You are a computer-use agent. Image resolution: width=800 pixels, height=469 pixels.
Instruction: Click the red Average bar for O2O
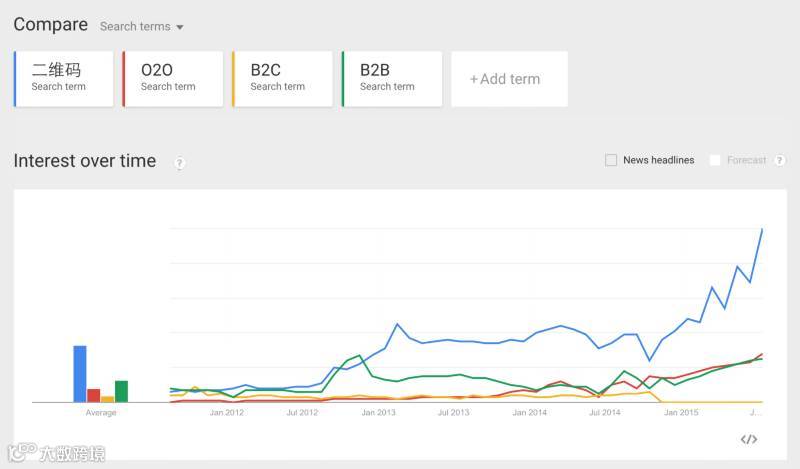[x=94, y=395]
